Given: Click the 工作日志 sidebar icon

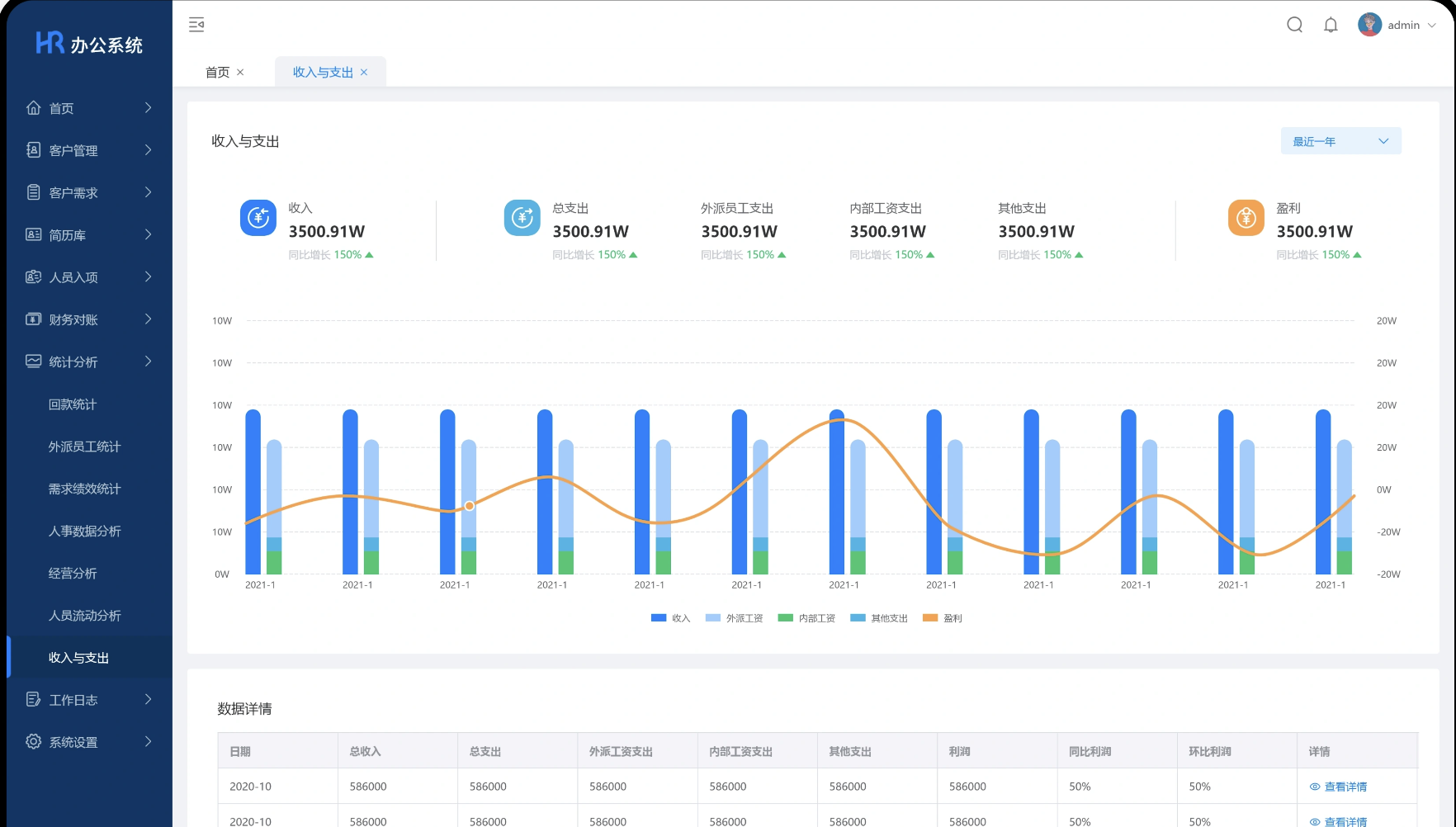Looking at the screenshot, I should [x=33, y=699].
